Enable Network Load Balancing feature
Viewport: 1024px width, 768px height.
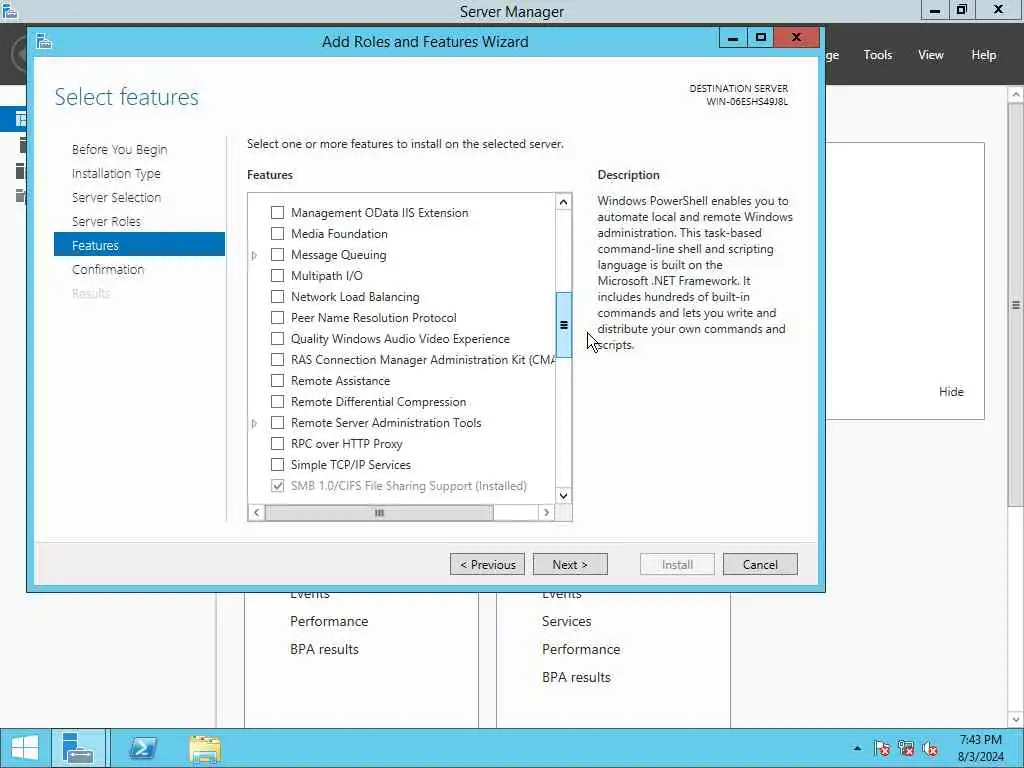(278, 296)
